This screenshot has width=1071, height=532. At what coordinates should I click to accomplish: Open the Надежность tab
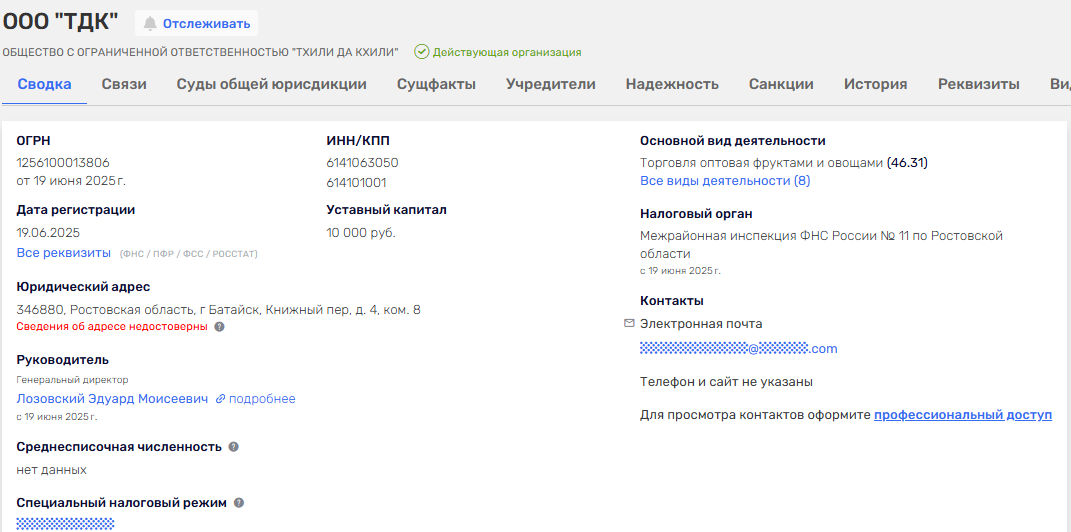[x=672, y=84]
